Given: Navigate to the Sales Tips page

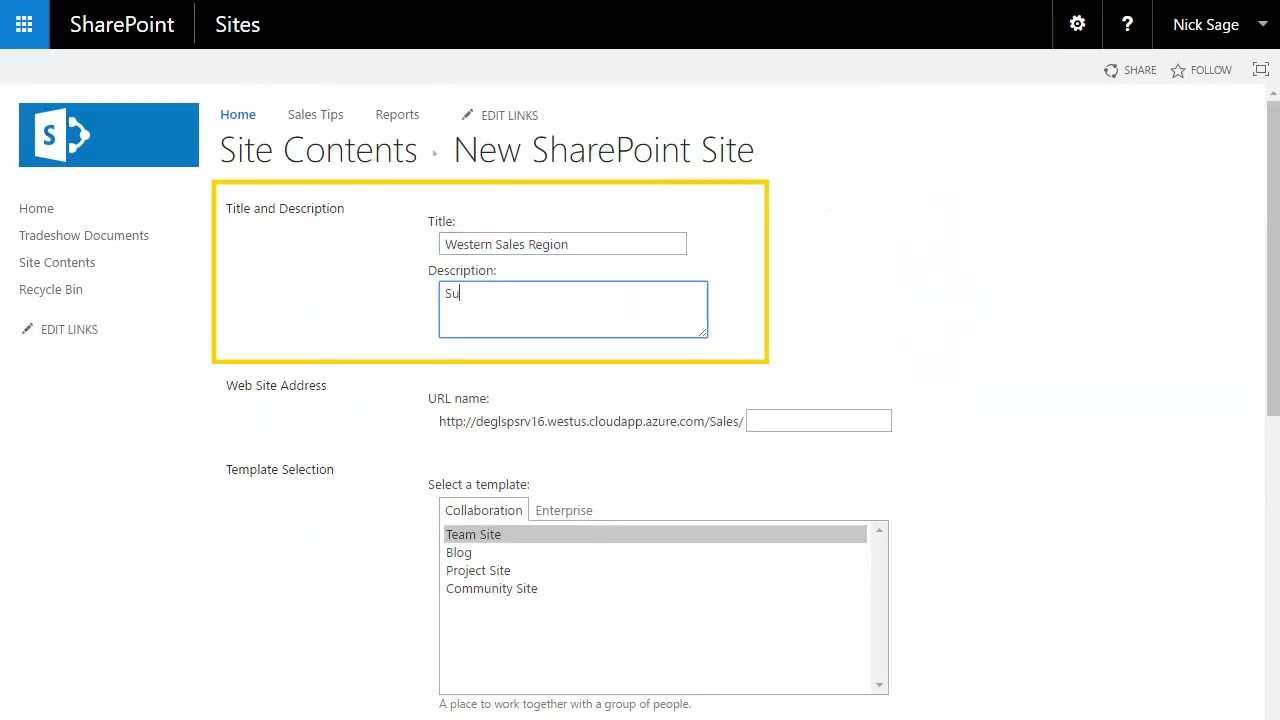Looking at the screenshot, I should tap(315, 114).
